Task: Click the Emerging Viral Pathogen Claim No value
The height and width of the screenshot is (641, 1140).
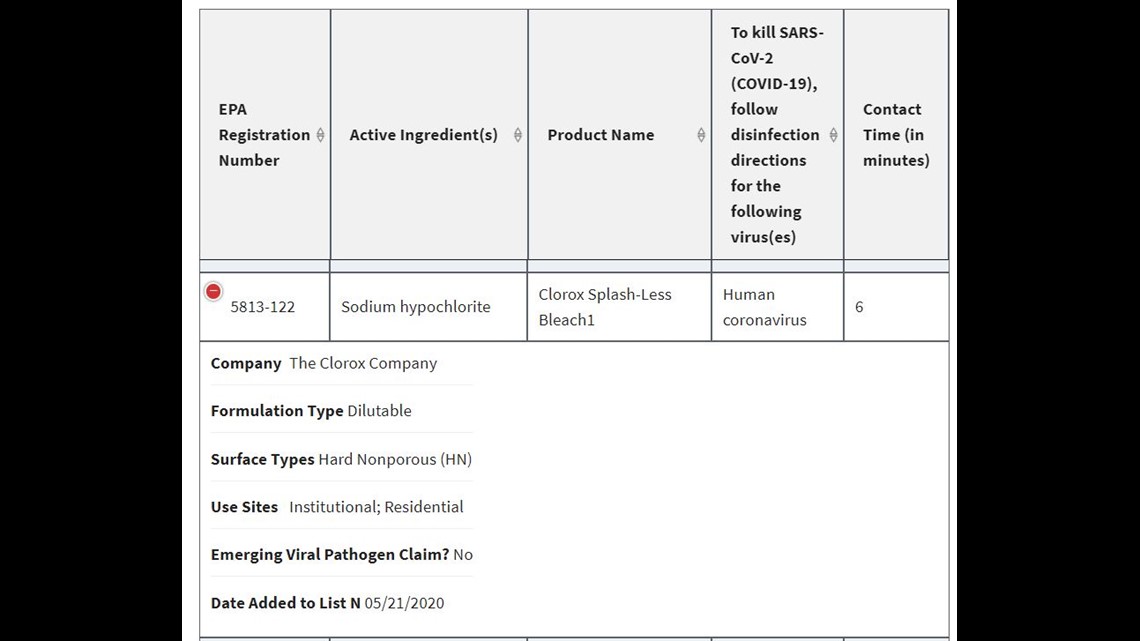Action: [462, 555]
